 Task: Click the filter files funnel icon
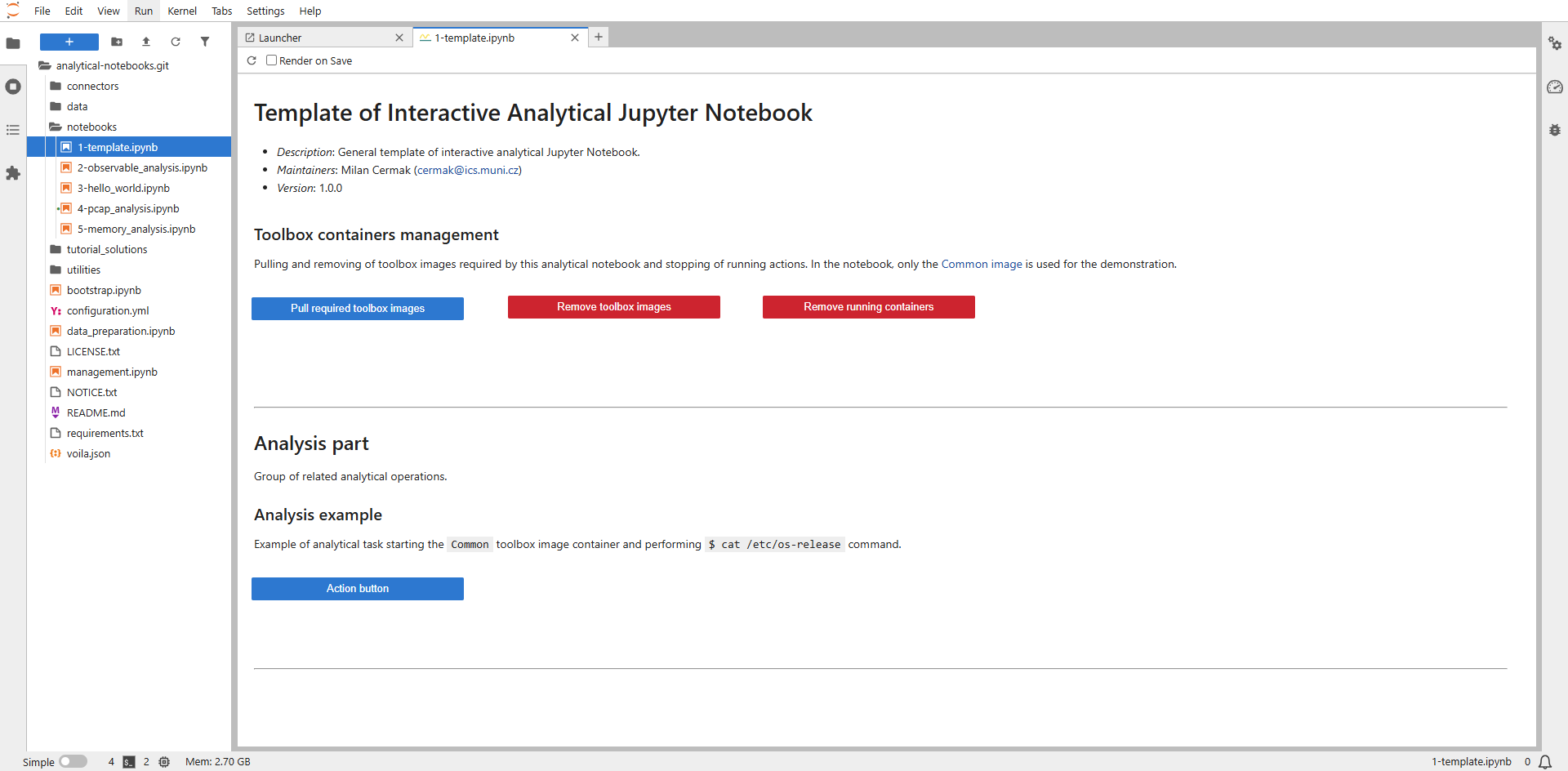205,41
